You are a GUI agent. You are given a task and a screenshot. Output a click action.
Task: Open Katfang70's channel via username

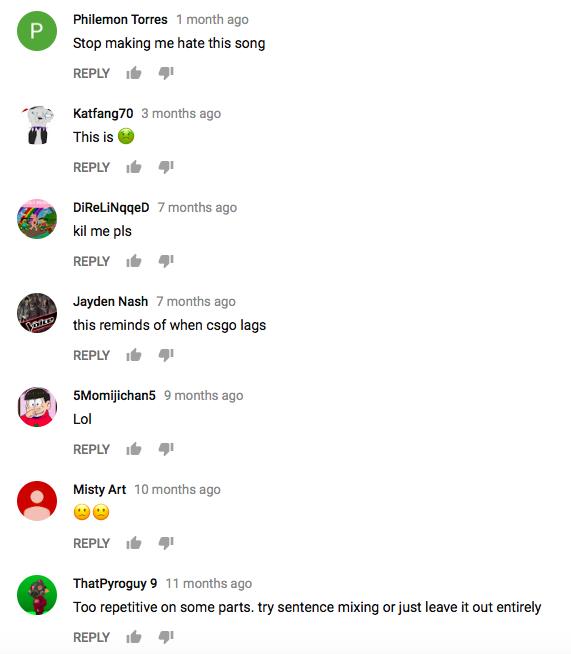[103, 113]
